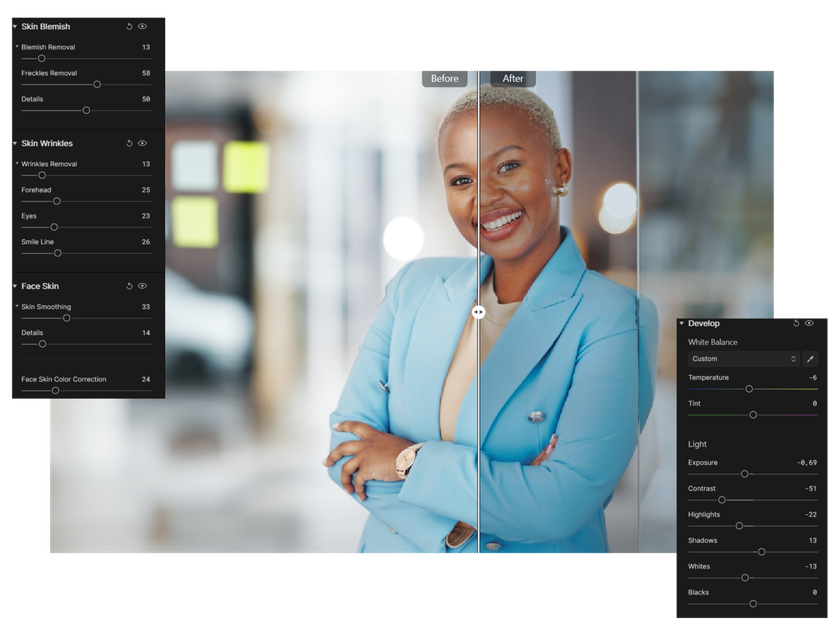Click the Skin Wrinkles panel header
The height and width of the screenshot is (624, 840).
[48, 143]
